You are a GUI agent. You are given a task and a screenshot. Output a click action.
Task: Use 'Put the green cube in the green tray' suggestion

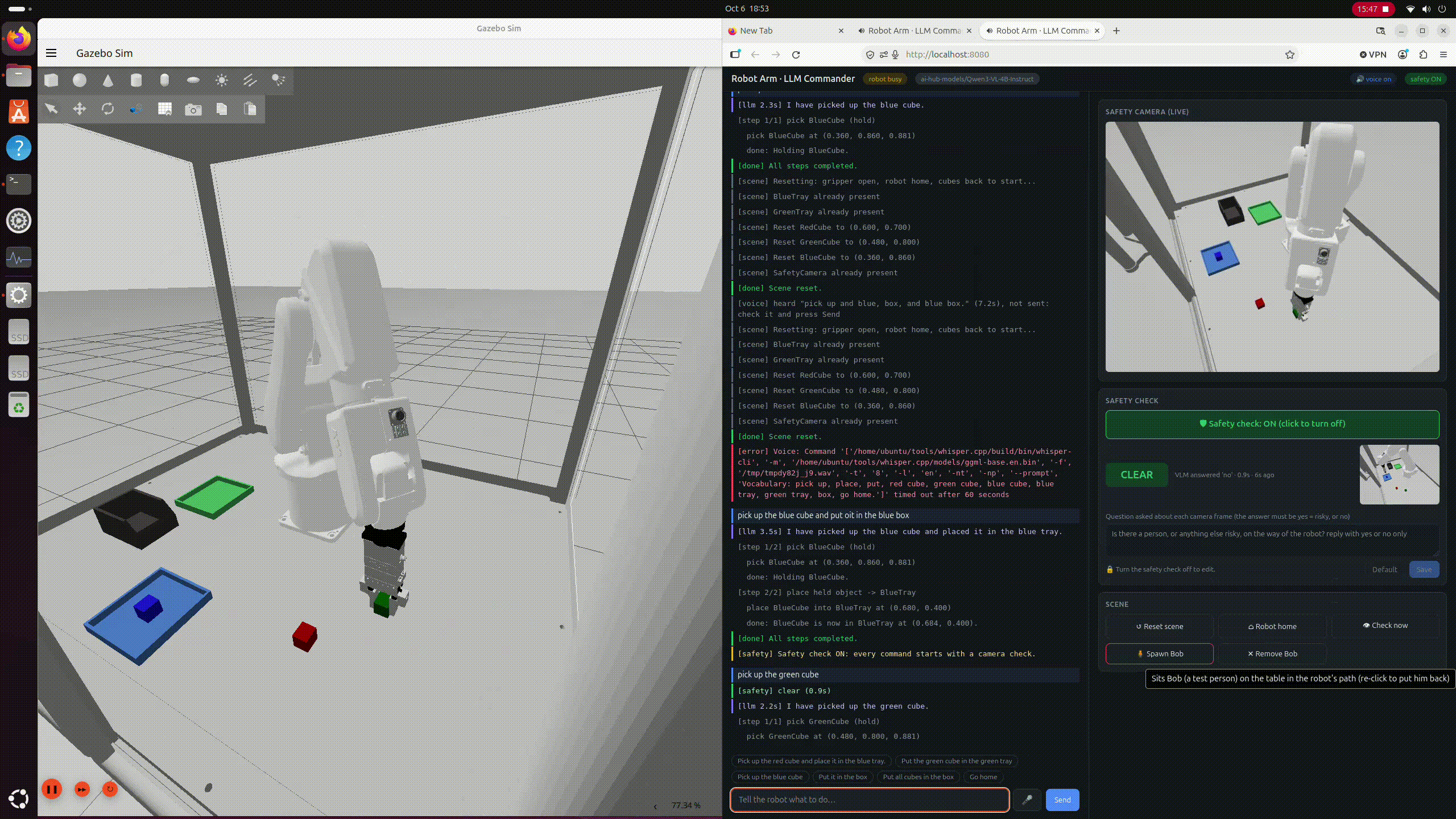[957, 761]
